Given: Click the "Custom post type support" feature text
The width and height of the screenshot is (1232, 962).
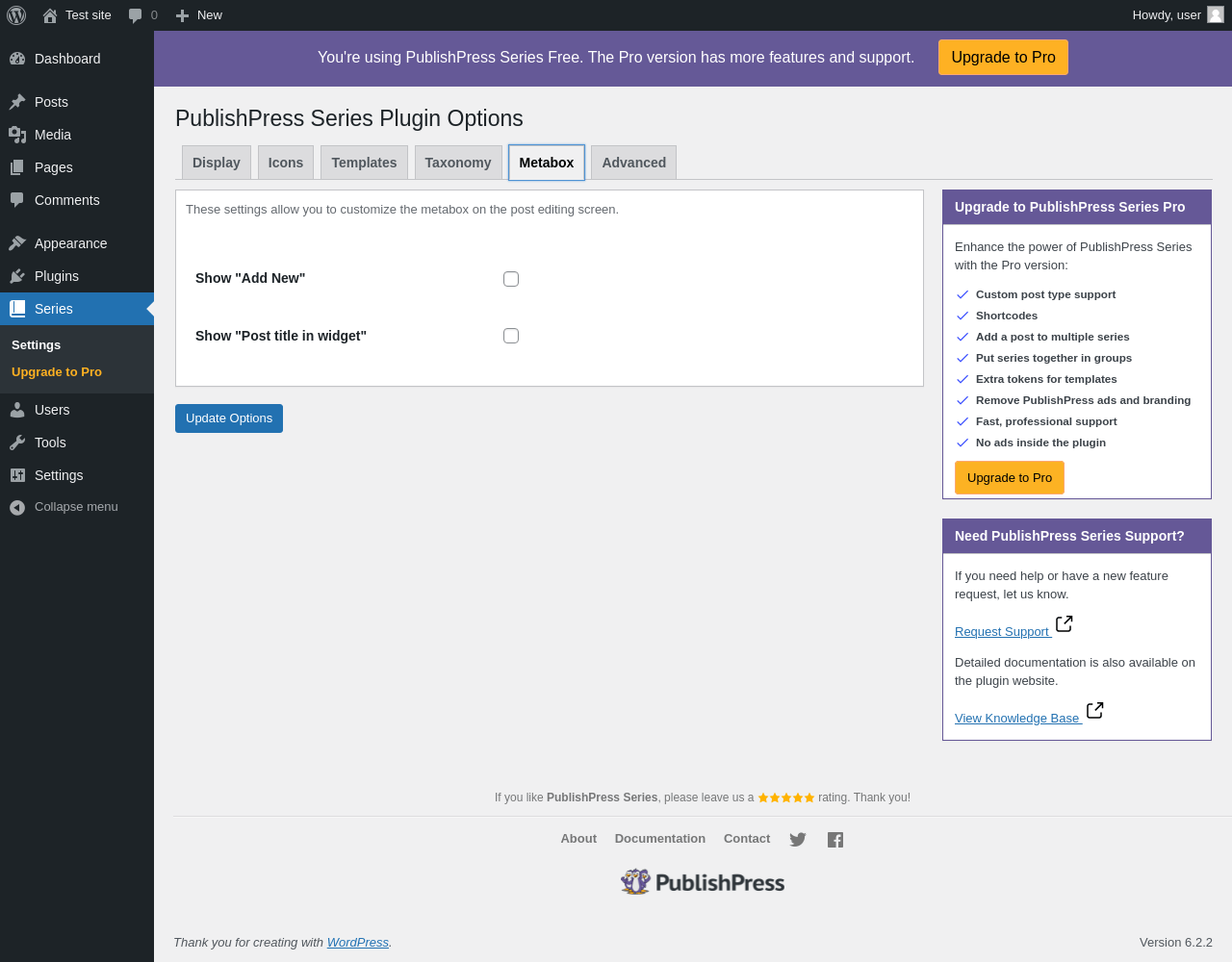Looking at the screenshot, I should tap(1046, 294).
